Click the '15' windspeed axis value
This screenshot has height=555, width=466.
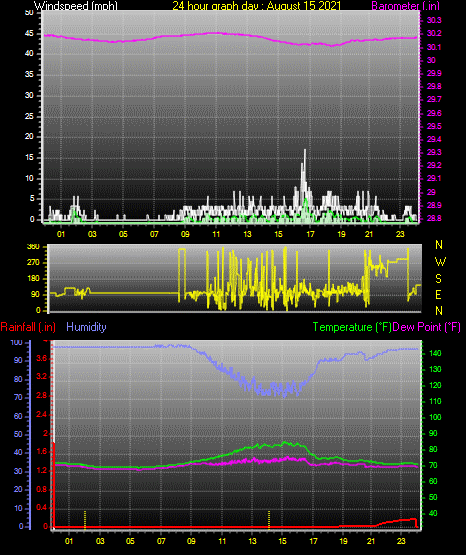click(29, 158)
